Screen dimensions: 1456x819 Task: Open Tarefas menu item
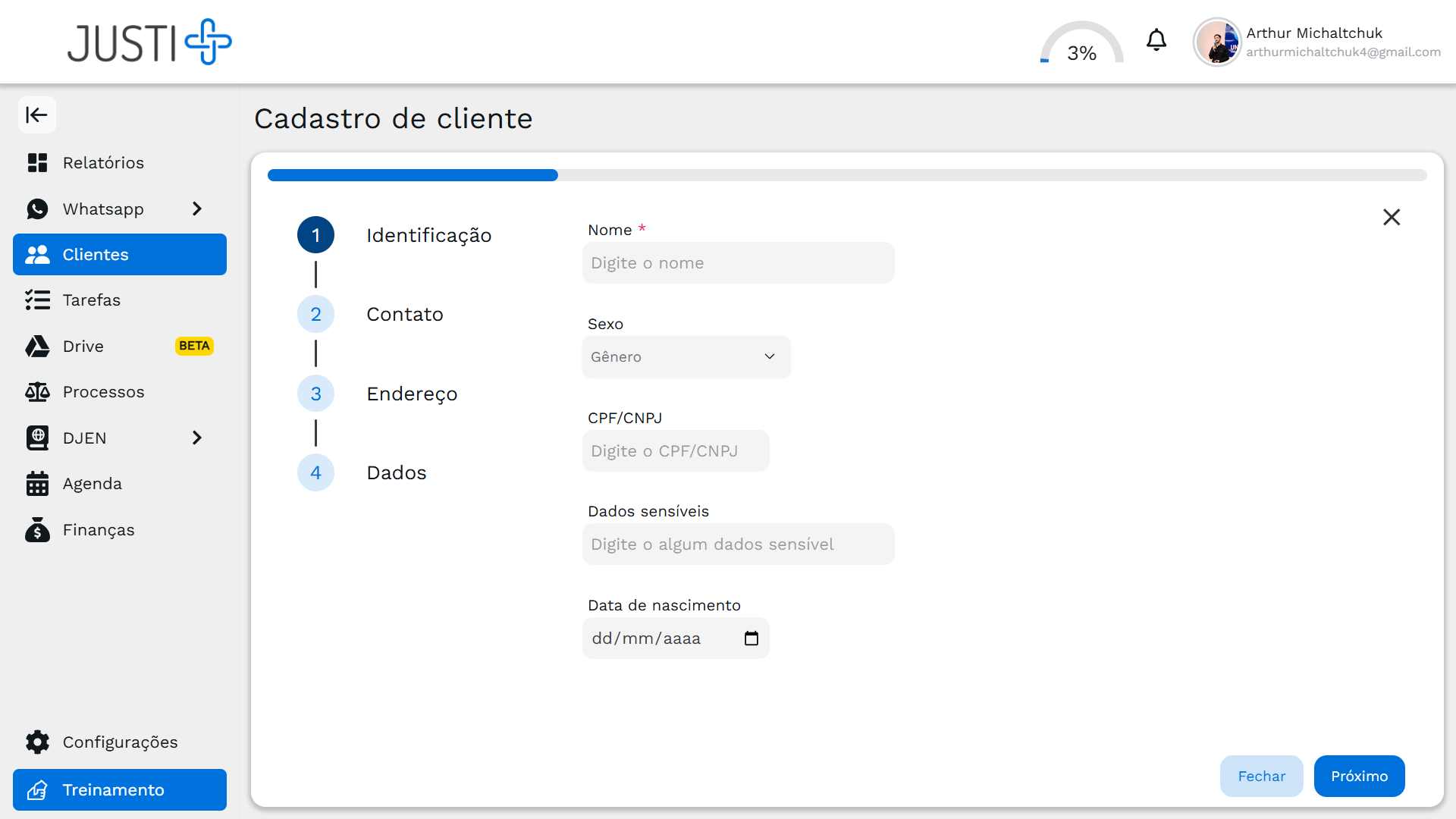point(91,300)
